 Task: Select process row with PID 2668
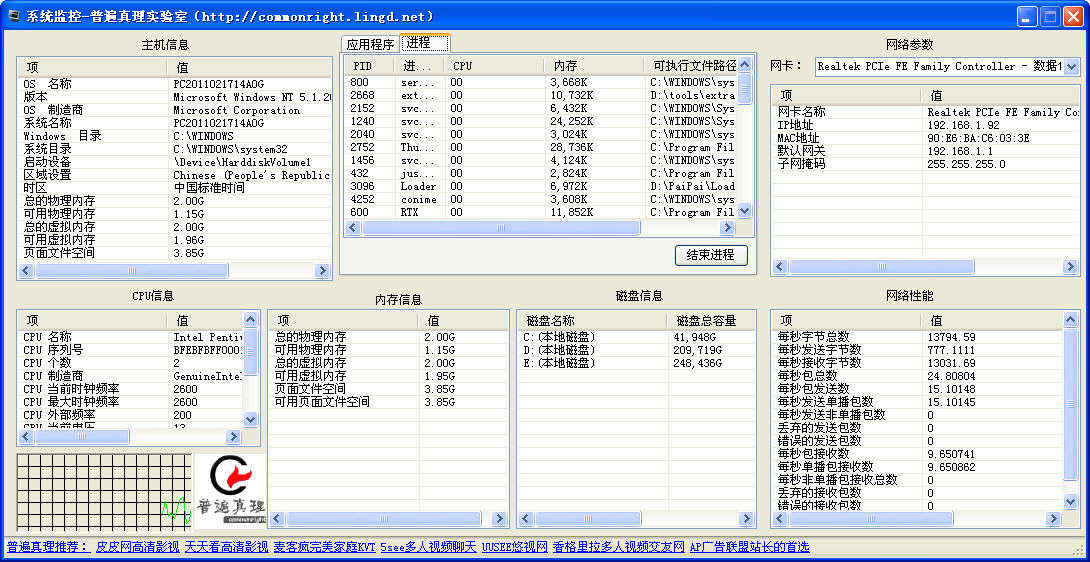pos(541,95)
